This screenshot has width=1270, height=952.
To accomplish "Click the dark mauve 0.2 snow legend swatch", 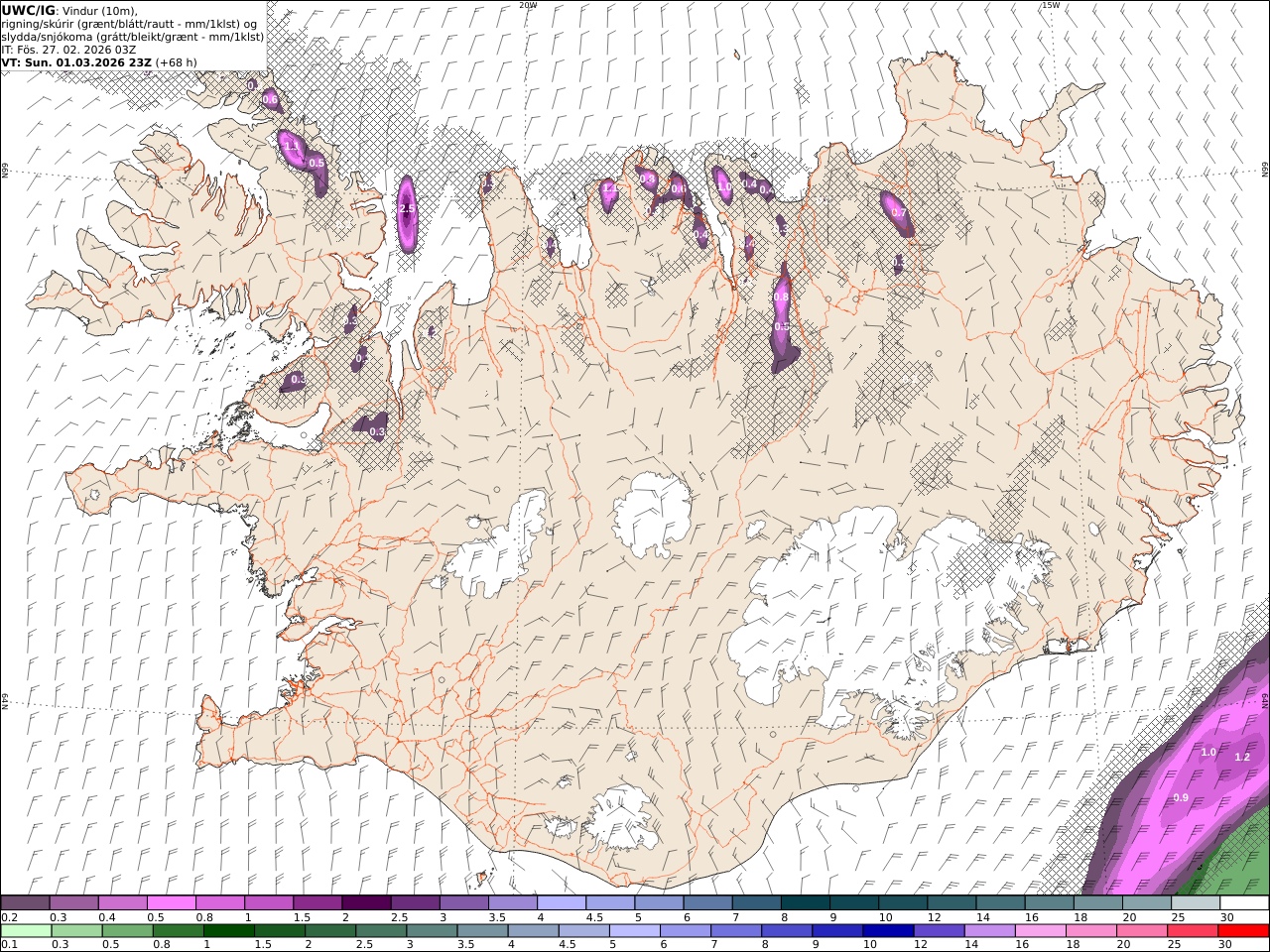I will (25, 902).
